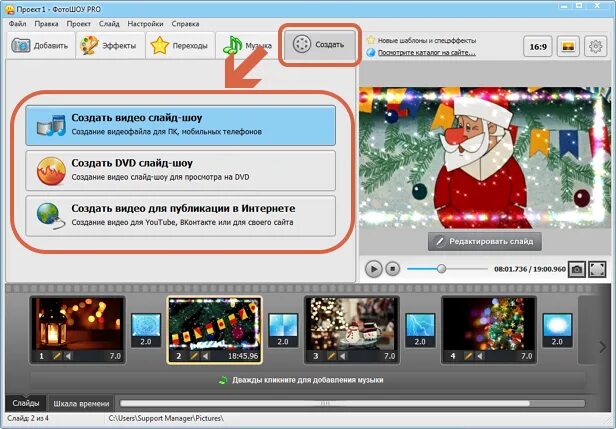This screenshot has height=429, width=616.
Task: Click the horizontal timeline scrollbar
Action: click(x=324, y=403)
